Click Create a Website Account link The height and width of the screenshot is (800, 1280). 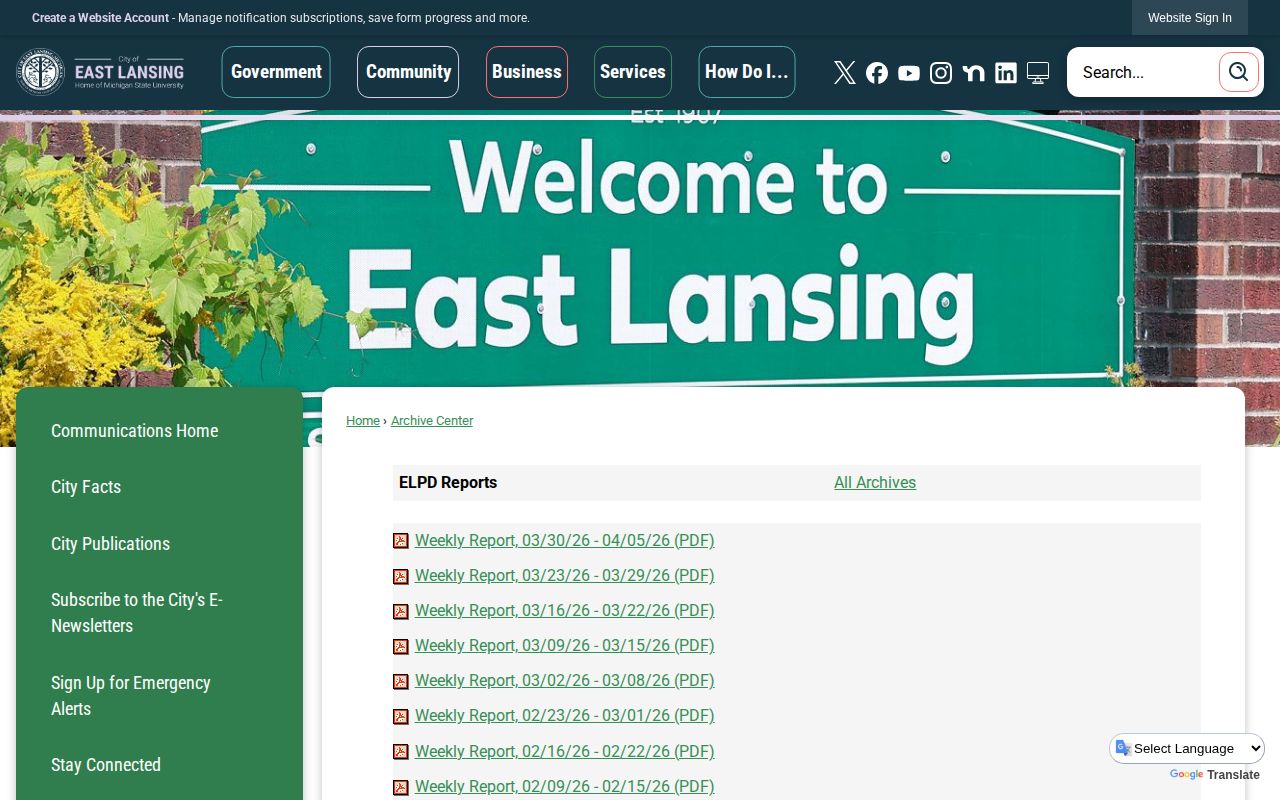(x=100, y=18)
